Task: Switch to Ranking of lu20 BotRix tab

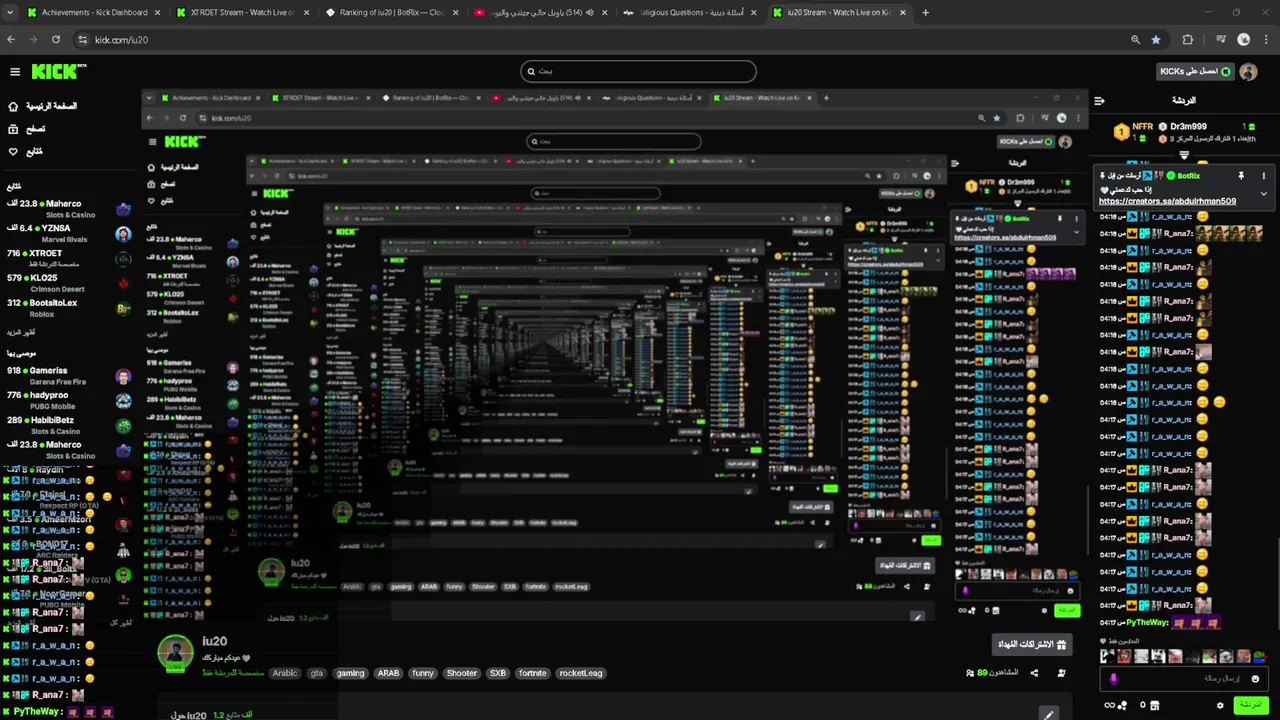Action: pos(390,13)
